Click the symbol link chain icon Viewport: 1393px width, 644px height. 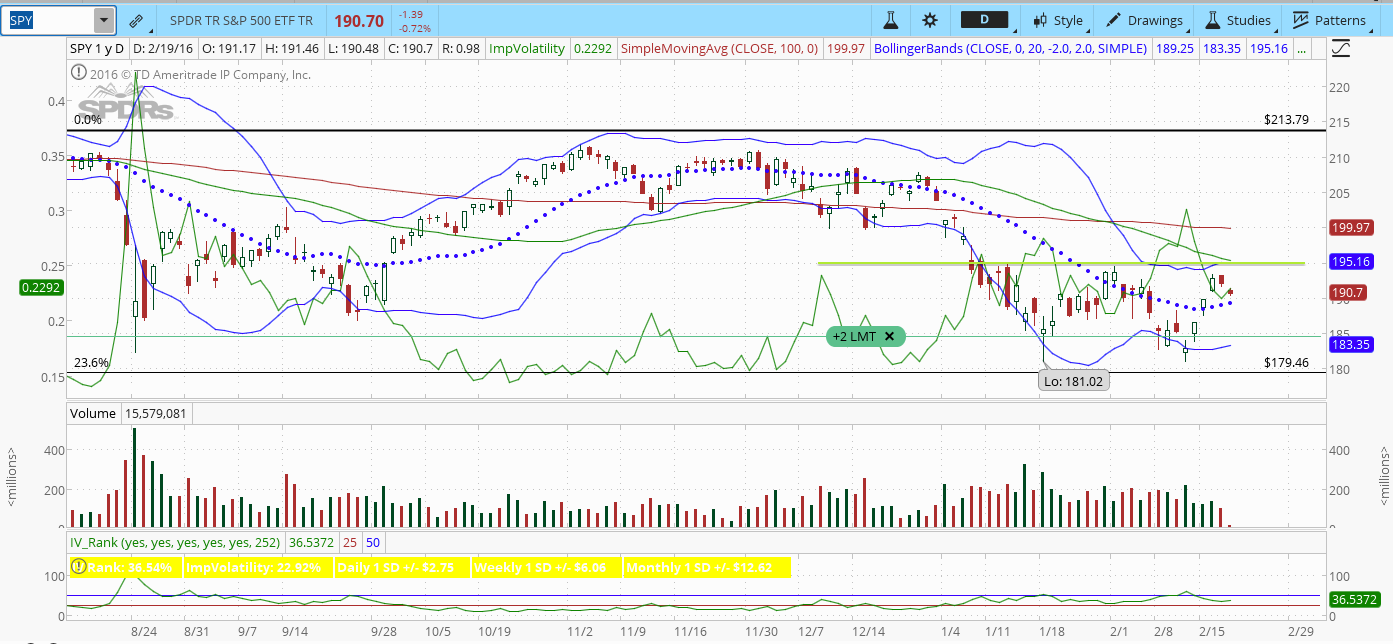coord(136,20)
